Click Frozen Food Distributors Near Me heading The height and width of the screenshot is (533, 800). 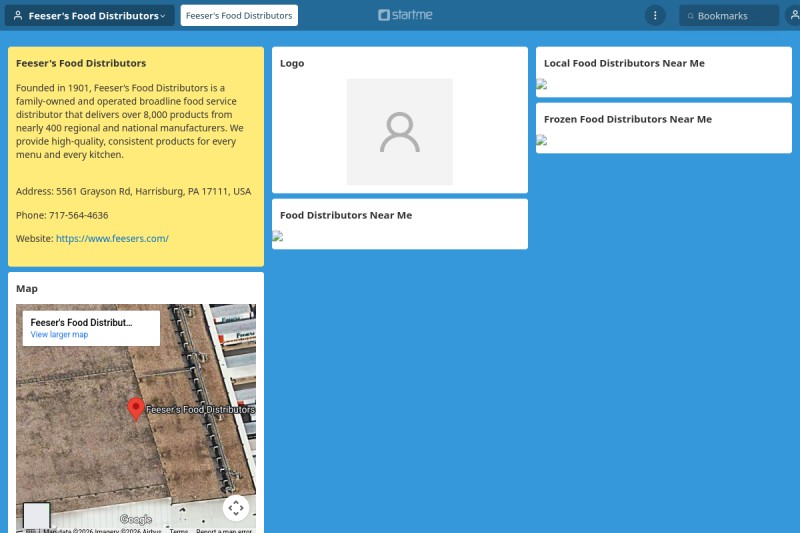pyautogui.click(x=628, y=119)
